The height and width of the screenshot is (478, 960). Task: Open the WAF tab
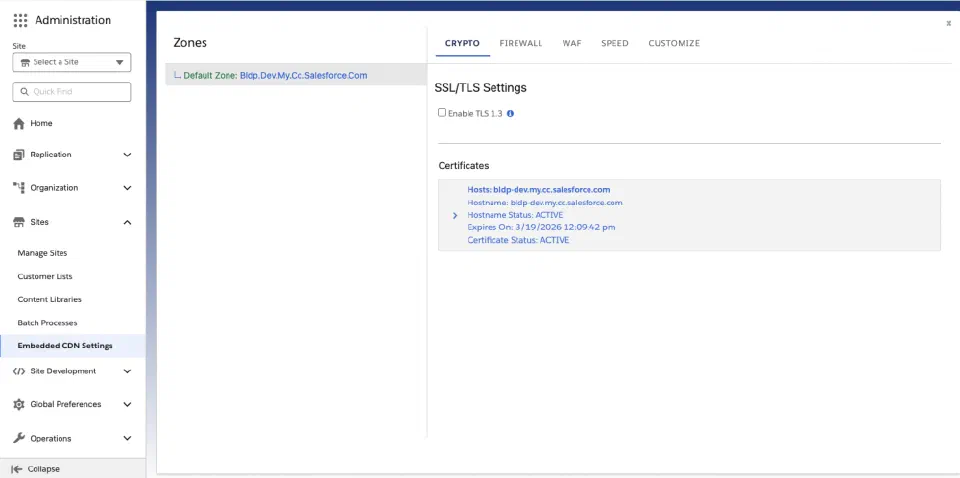(x=572, y=43)
